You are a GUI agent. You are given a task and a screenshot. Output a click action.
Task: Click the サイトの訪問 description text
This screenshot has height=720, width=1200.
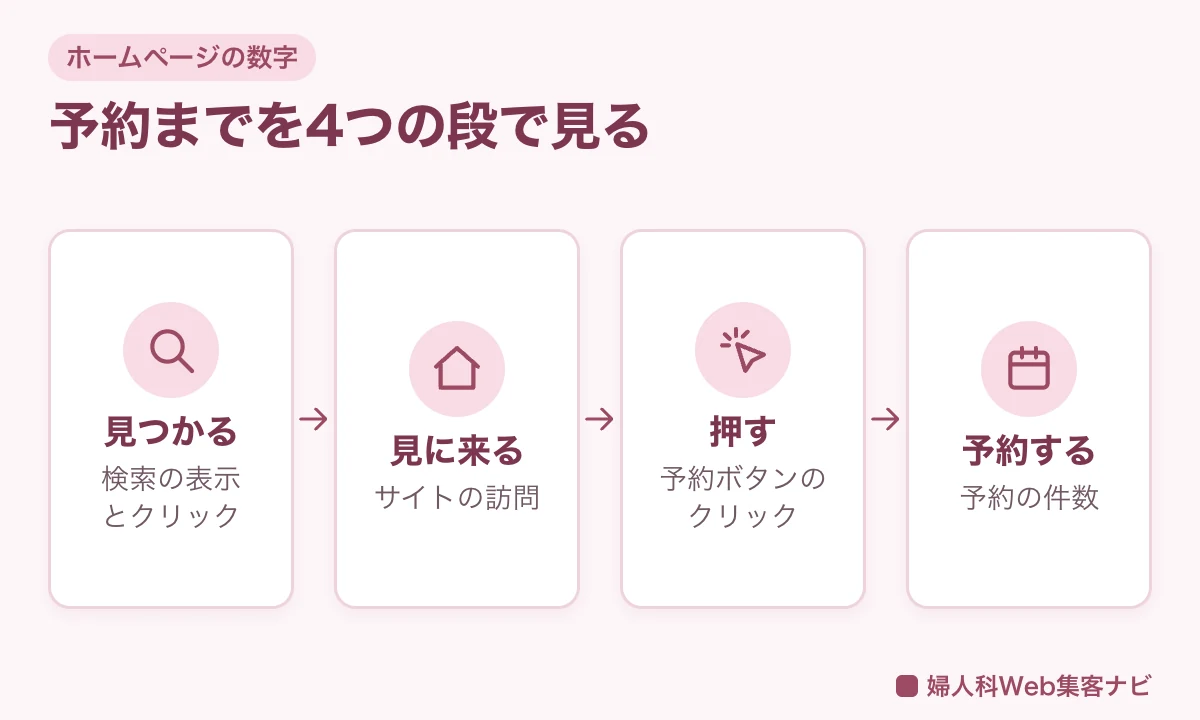457,497
